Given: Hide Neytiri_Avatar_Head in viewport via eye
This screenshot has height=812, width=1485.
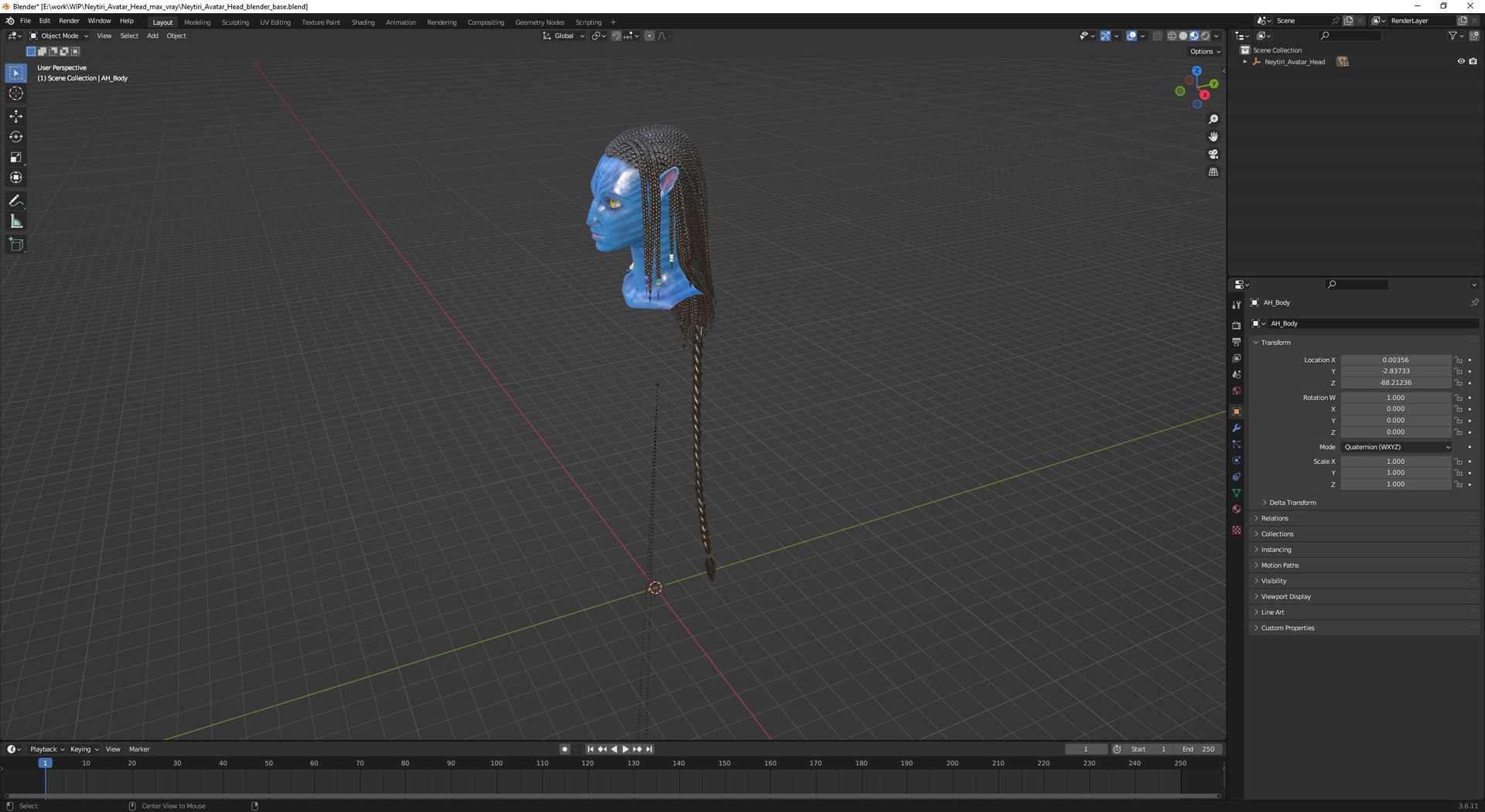Looking at the screenshot, I should tap(1461, 62).
